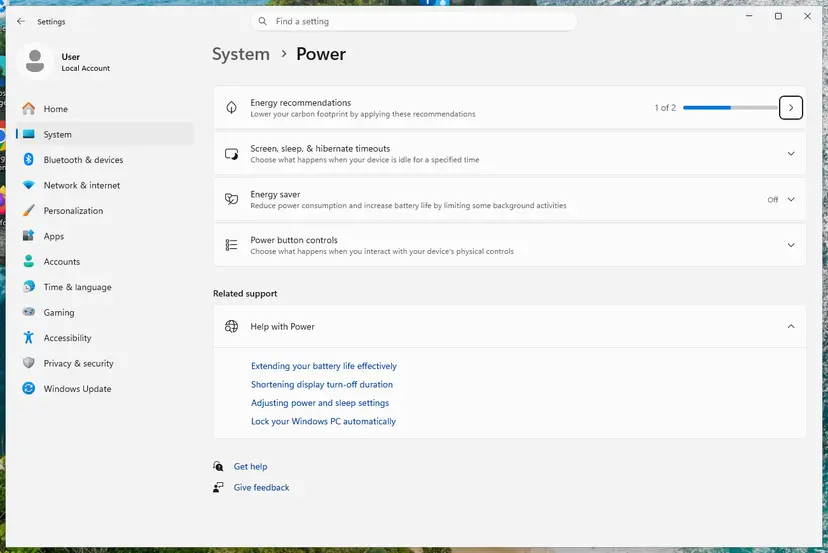
Task: Open Energy recommendations with arrow button
Action: tap(791, 108)
